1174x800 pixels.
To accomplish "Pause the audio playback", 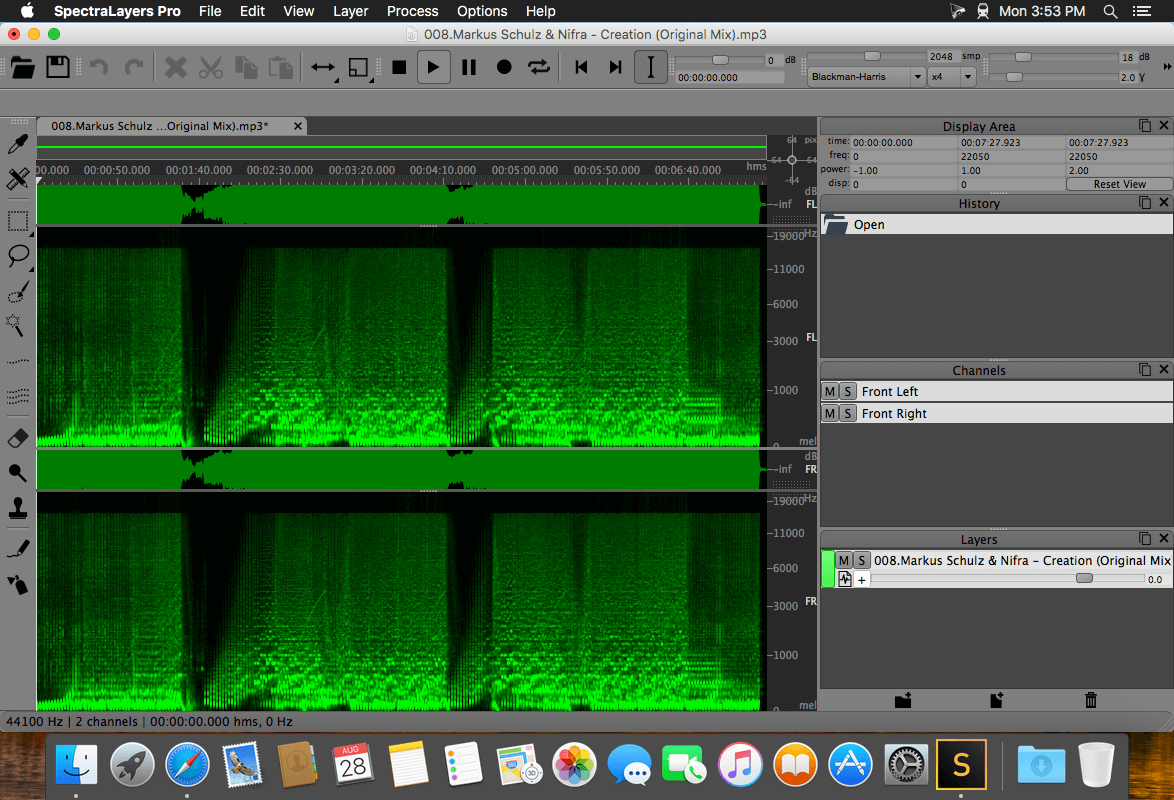I will pos(469,67).
